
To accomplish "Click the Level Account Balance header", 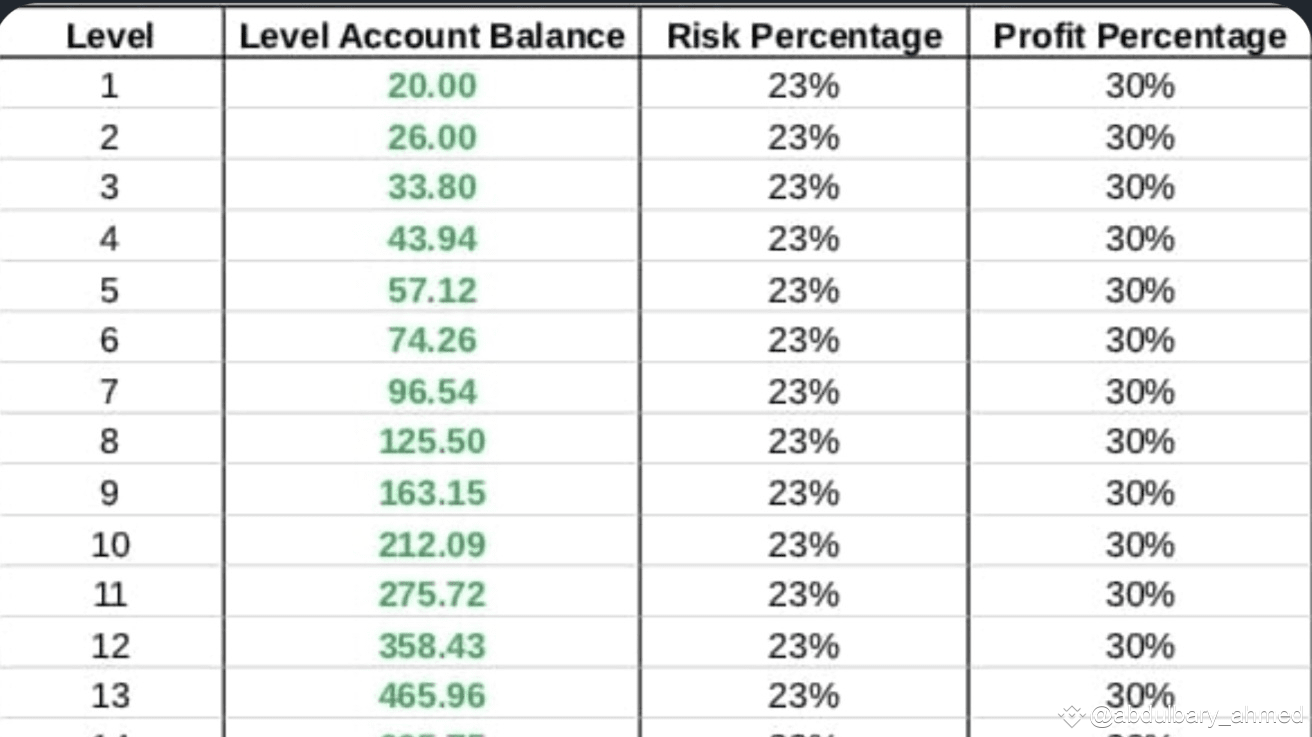I will click(x=432, y=36).
